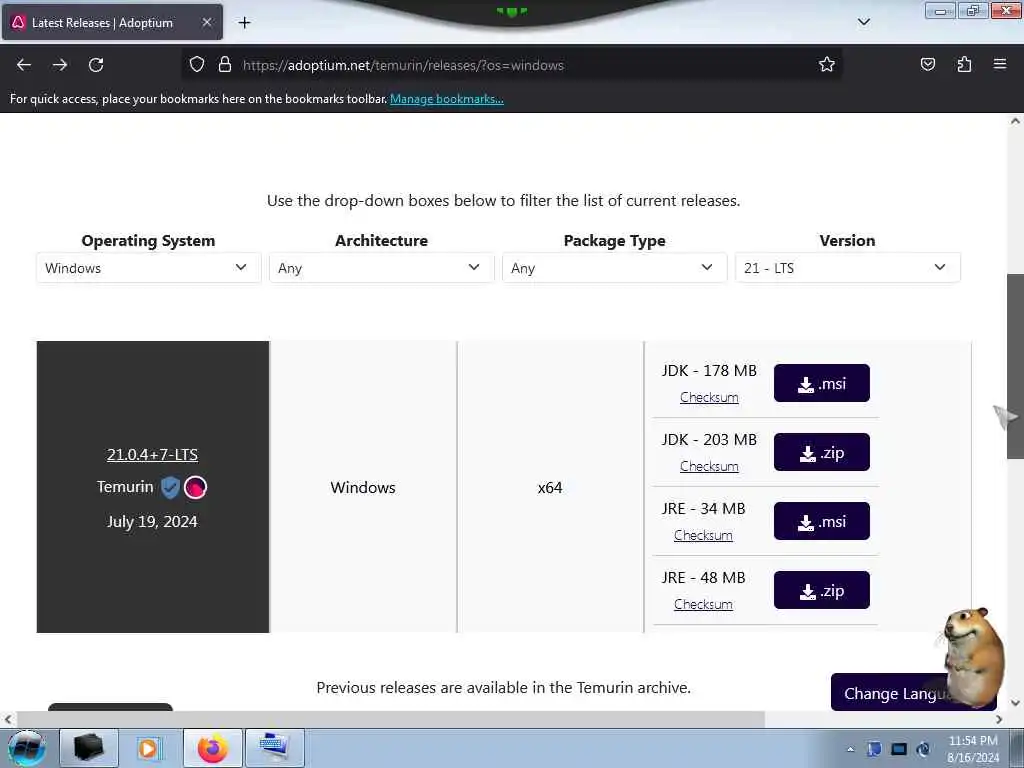The width and height of the screenshot is (1024, 768).
Task: Select the Latest Releases | Adoptium tab
Action: point(112,23)
